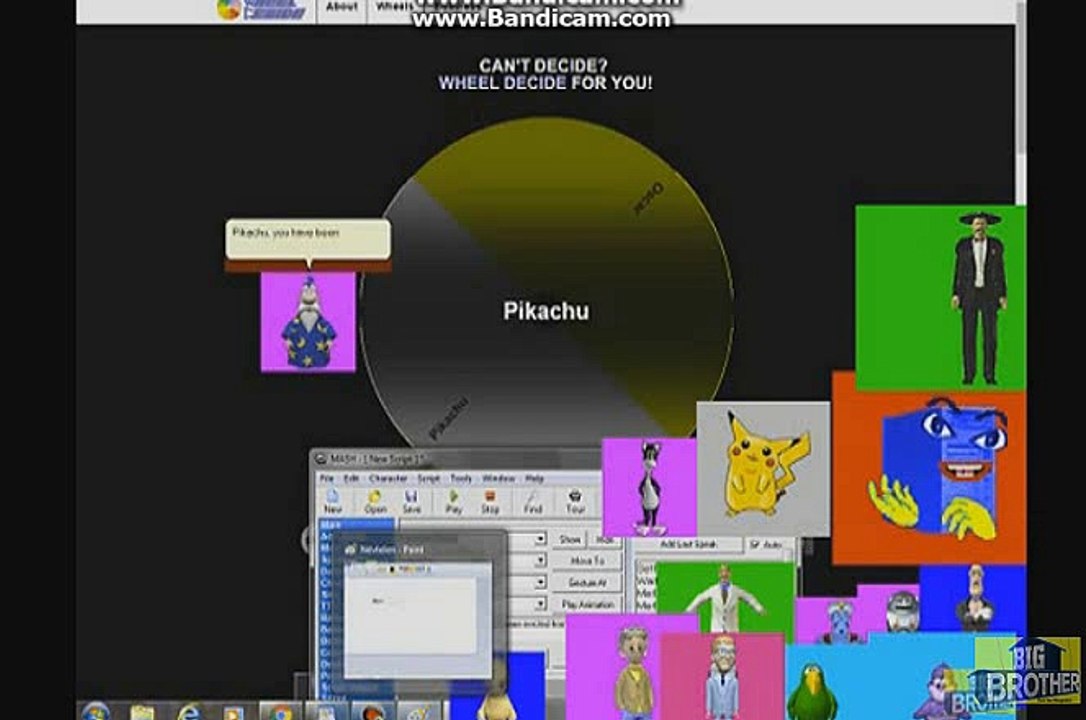Open the Script menu in MASH
Image resolution: width=1086 pixels, height=720 pixels.
tap(429, 478)
